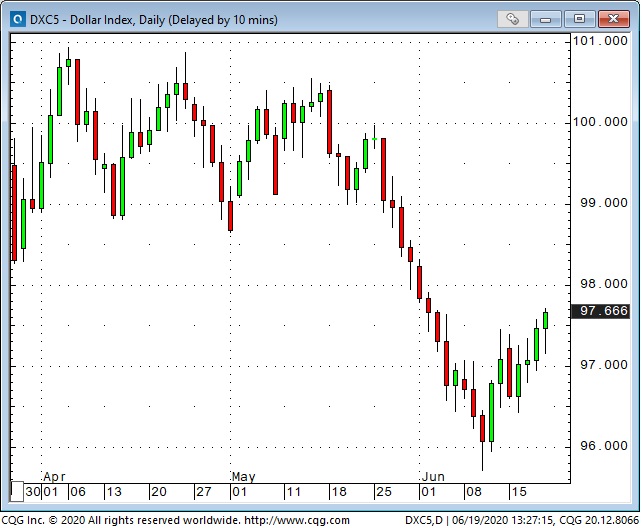Close the DXC5 chart window
Image resolution: width=642 pixels, height=528 pixels.
pos(613,19)
